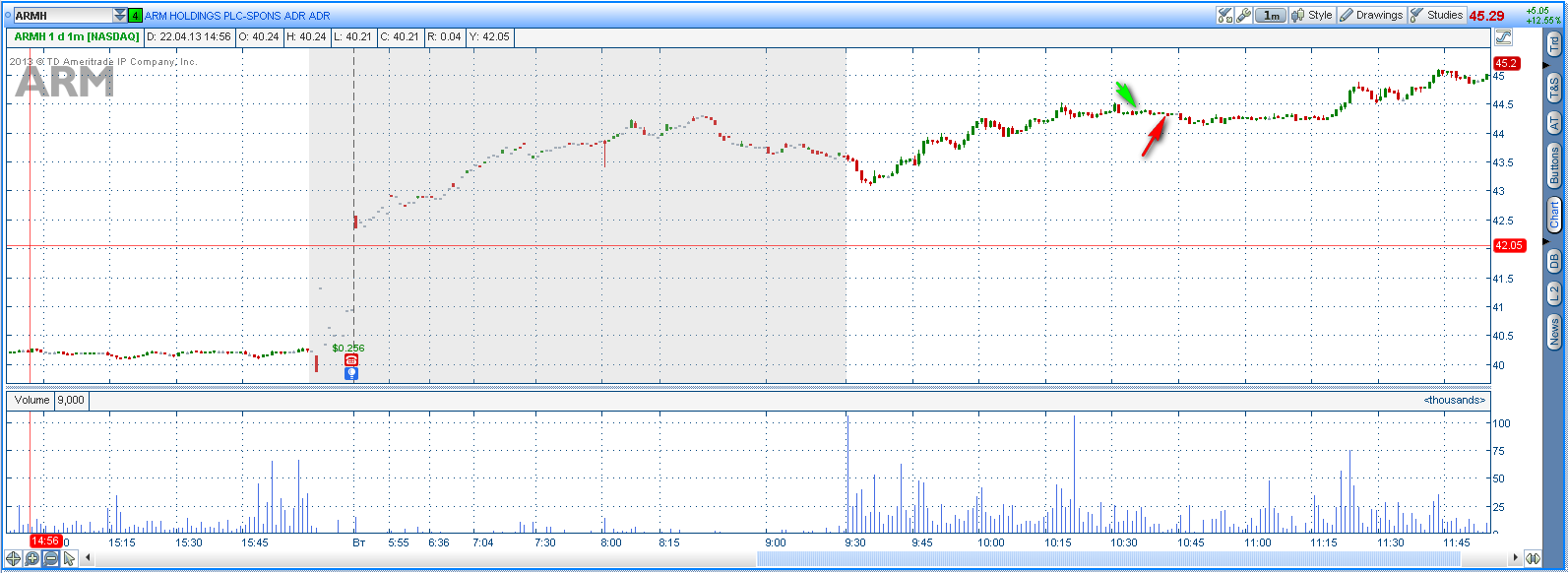The height and width of the screenshot is (573, 1568).
Task: Click the right scroll arrow at bottom
Action: [x=1514, y=558]
